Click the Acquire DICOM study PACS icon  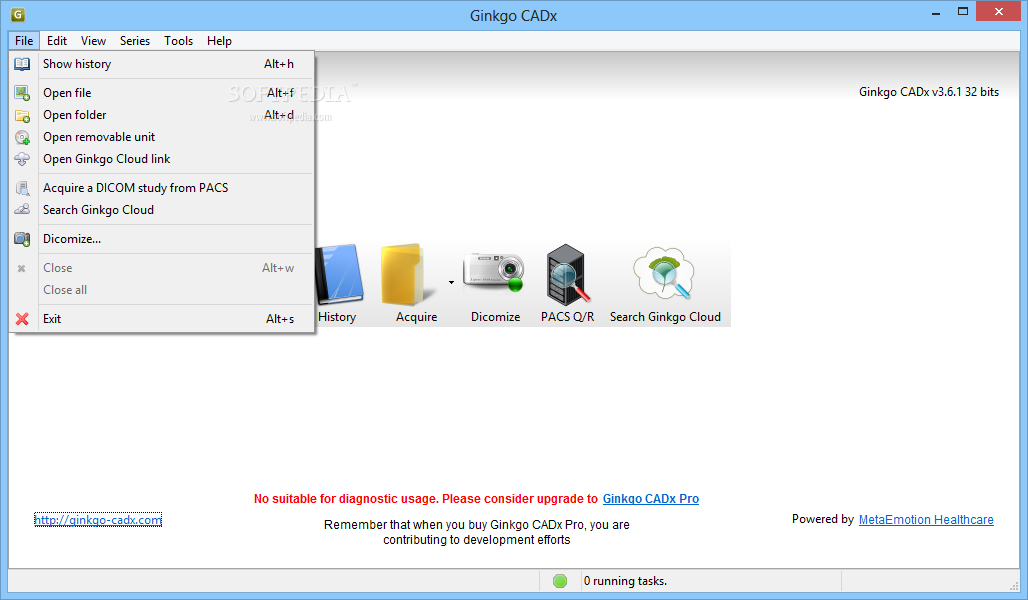point(22,188)
